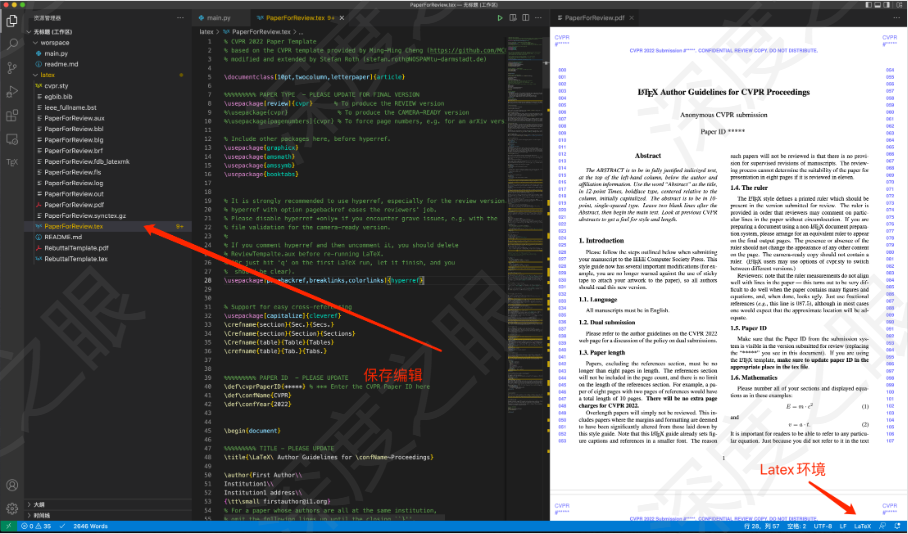Open the Search view in activity bar
This screenshot has height=534, width=908.
[12, 45]
